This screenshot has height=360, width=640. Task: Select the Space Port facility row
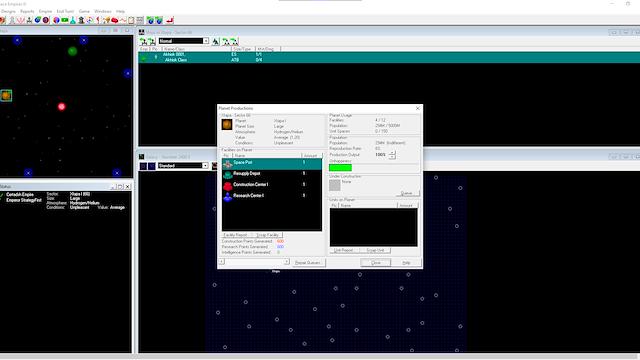coord(271,163)
